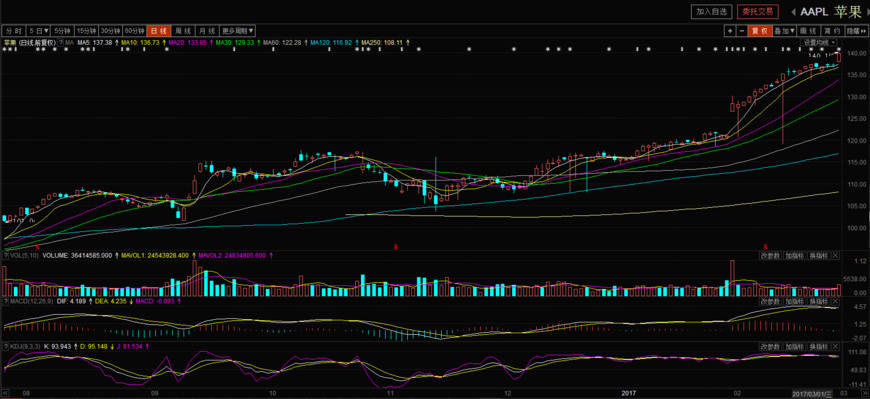870x399 pixels.
Task: Switch to the 分时 intraday tab
Action: click(x=14, y=31)
